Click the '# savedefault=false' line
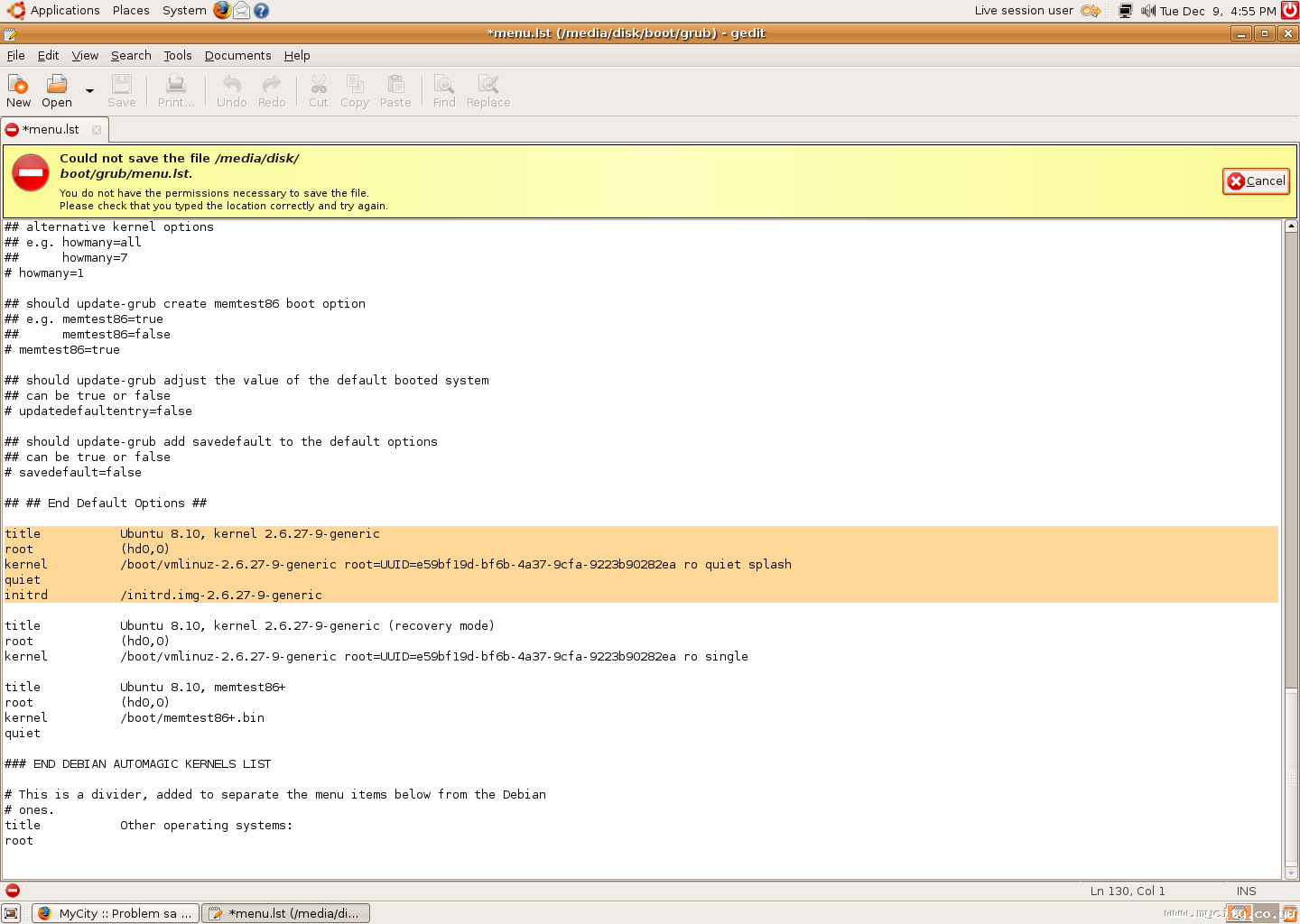Screen dimensions: 1300x924 coord(73,472)
